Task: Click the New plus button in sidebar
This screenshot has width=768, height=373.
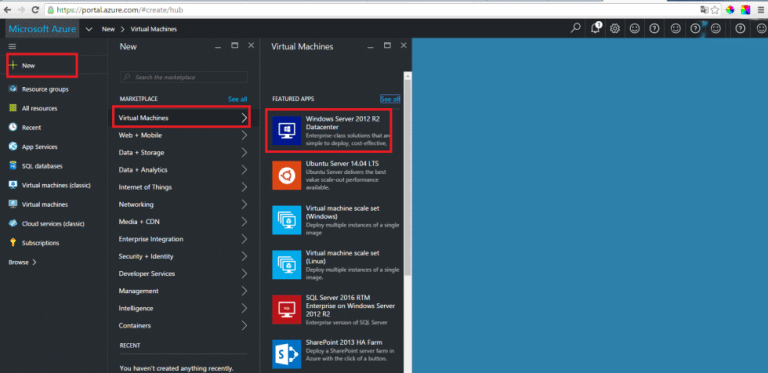Action: coord(41,66)
